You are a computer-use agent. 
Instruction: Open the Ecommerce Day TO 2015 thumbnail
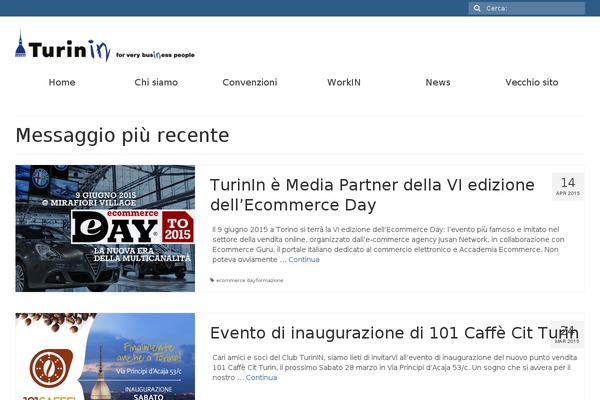click(x=105, y=228)
